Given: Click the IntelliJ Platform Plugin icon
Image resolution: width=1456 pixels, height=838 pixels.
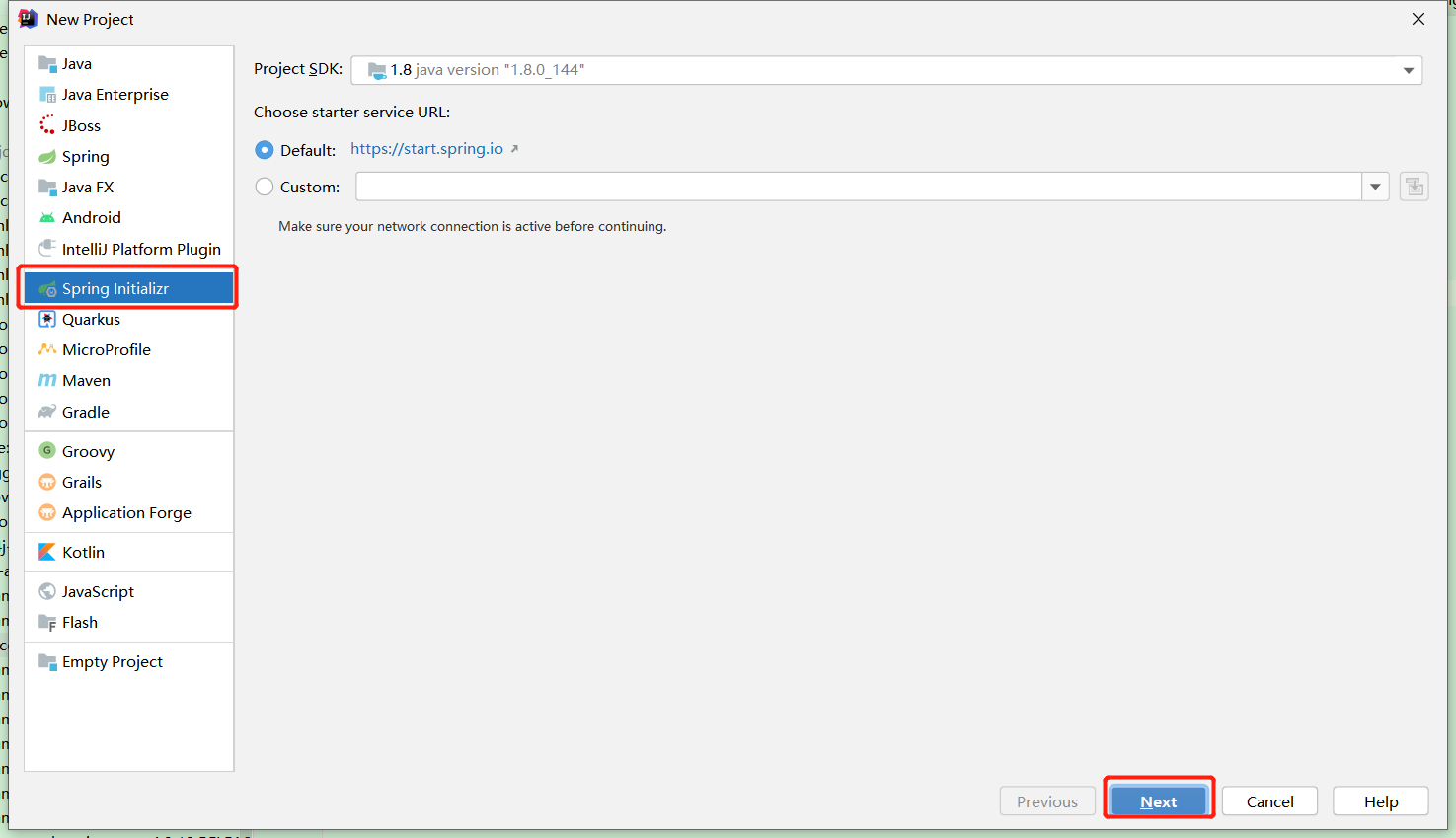Looking at the screenshot, I should click(x=47, y=249).
